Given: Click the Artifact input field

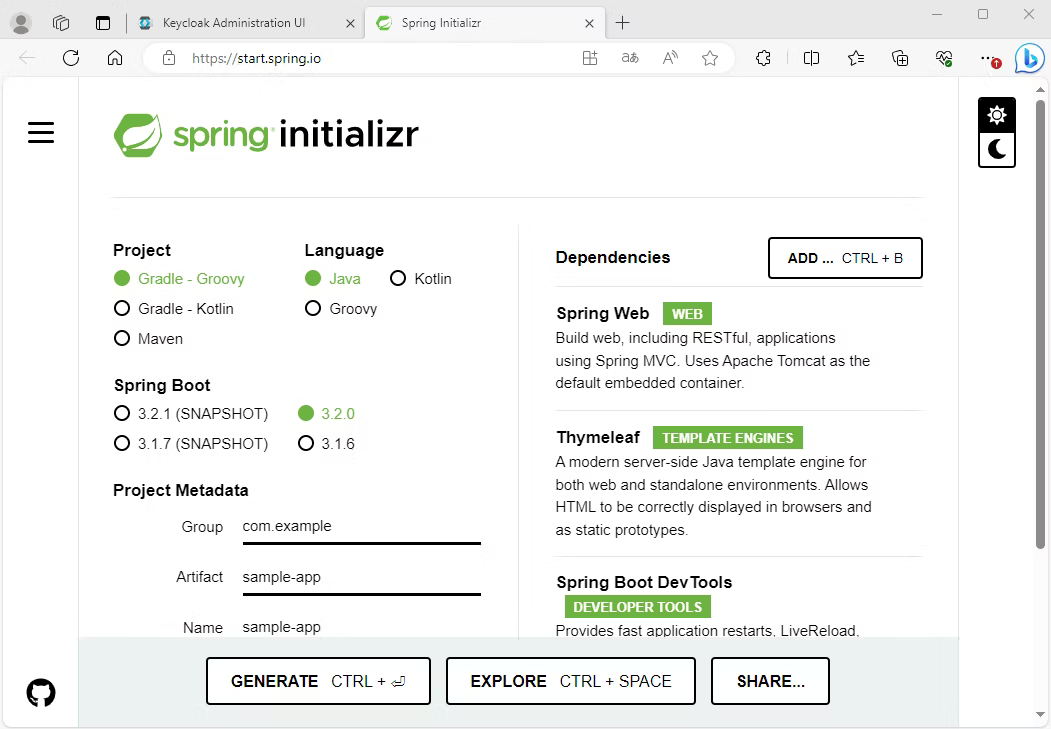Looking at the screenshot, I should pyautogui.click(x=361, y=577).
